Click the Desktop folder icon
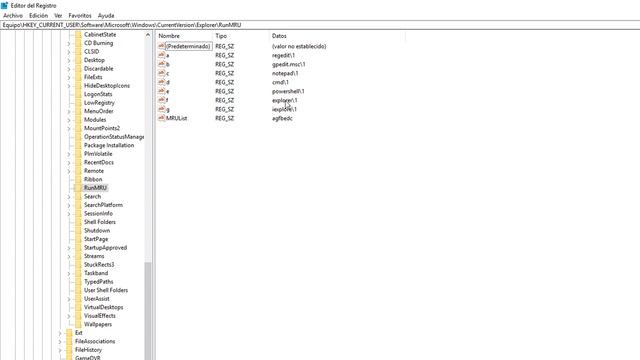 pos(78,60)
